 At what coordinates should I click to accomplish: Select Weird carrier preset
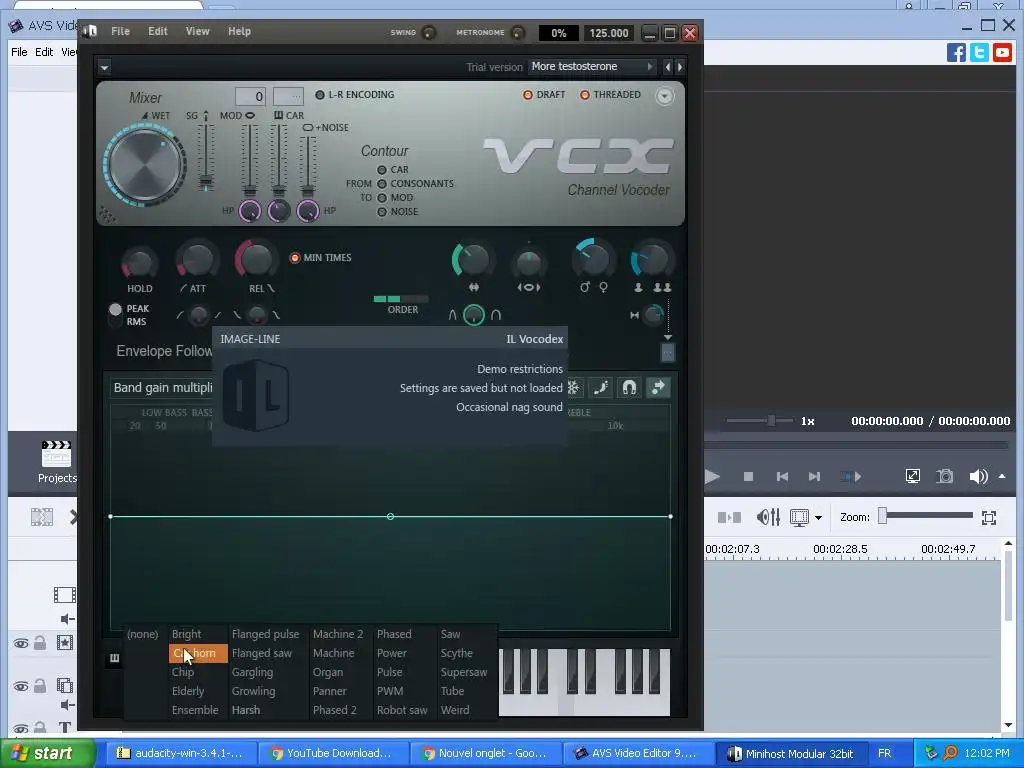(x=455, y=710)
